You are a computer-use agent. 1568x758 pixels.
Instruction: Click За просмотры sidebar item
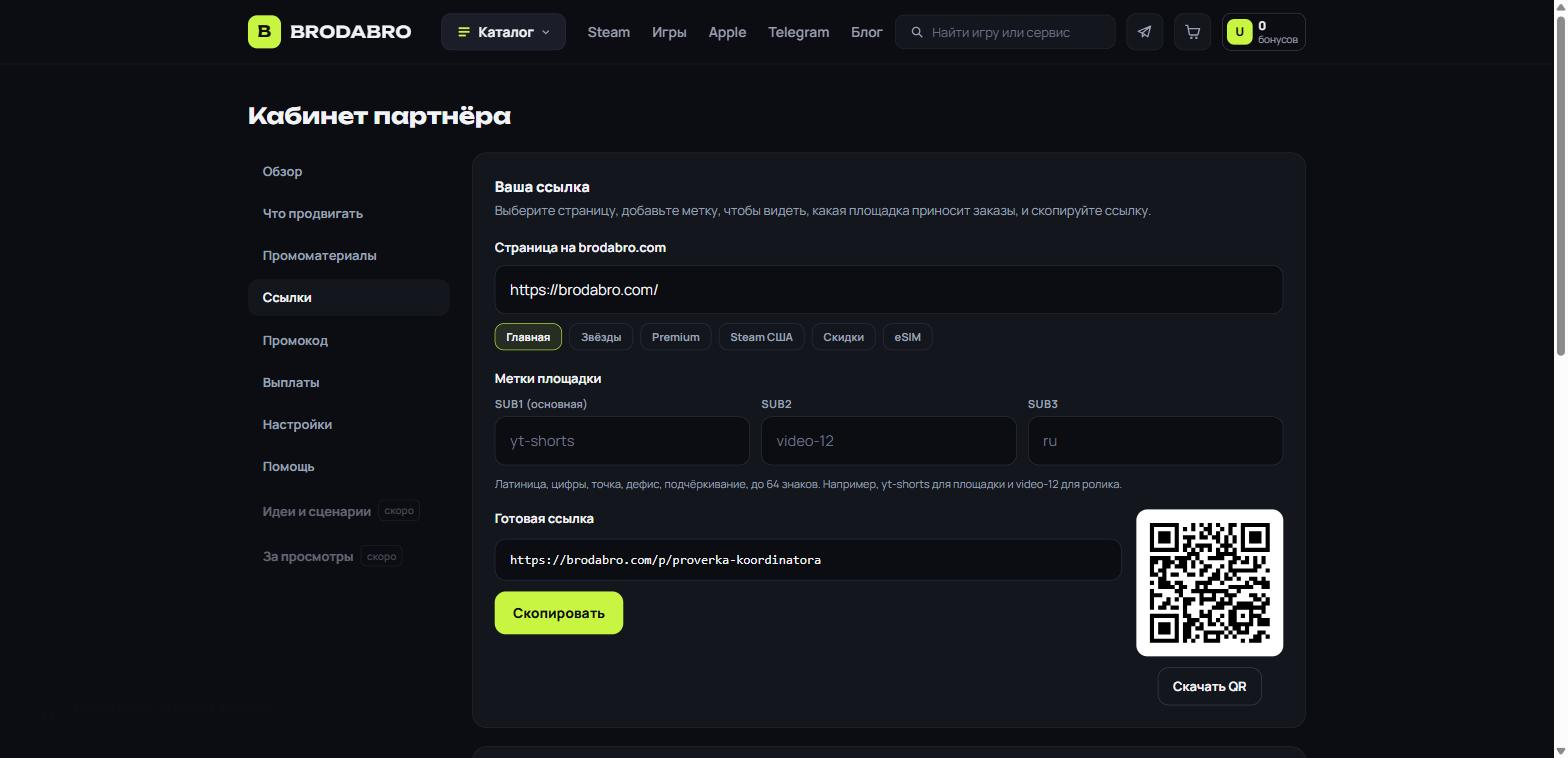[349, 556]
